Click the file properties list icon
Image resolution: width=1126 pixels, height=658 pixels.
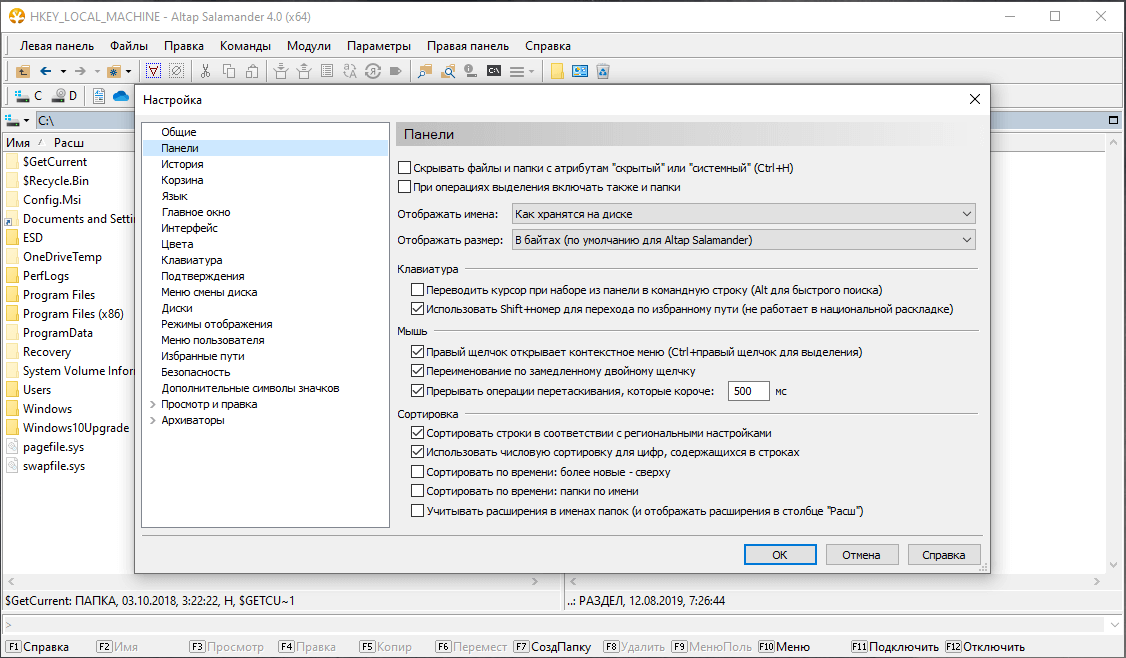[327, 71]
